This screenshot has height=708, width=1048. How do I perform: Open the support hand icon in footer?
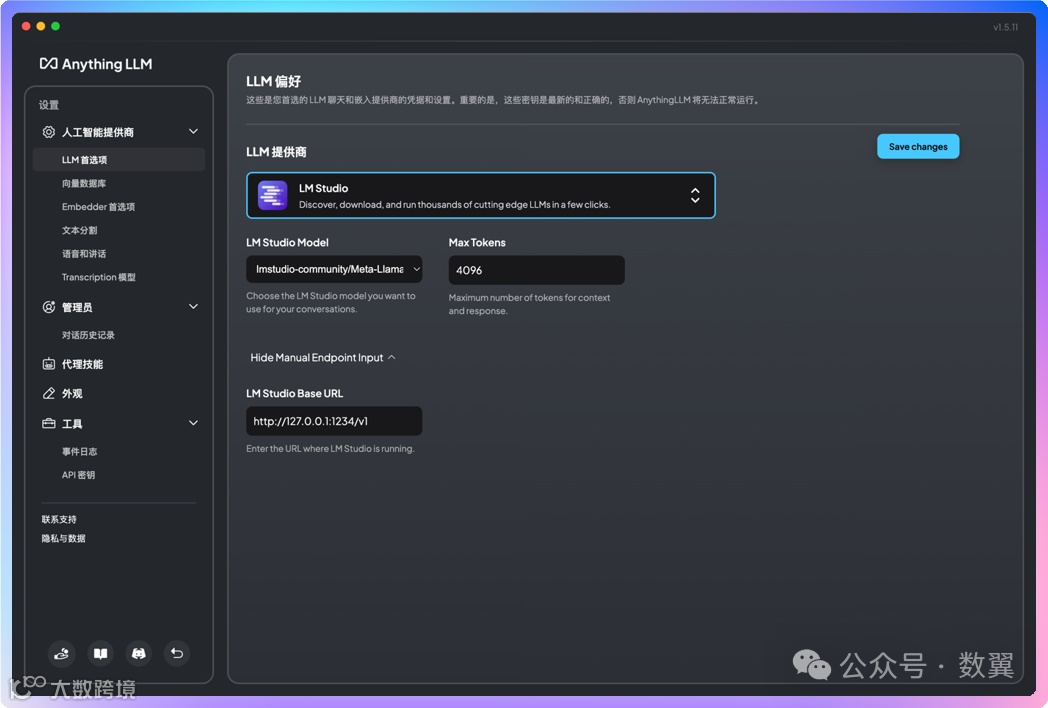click(61, 653)
